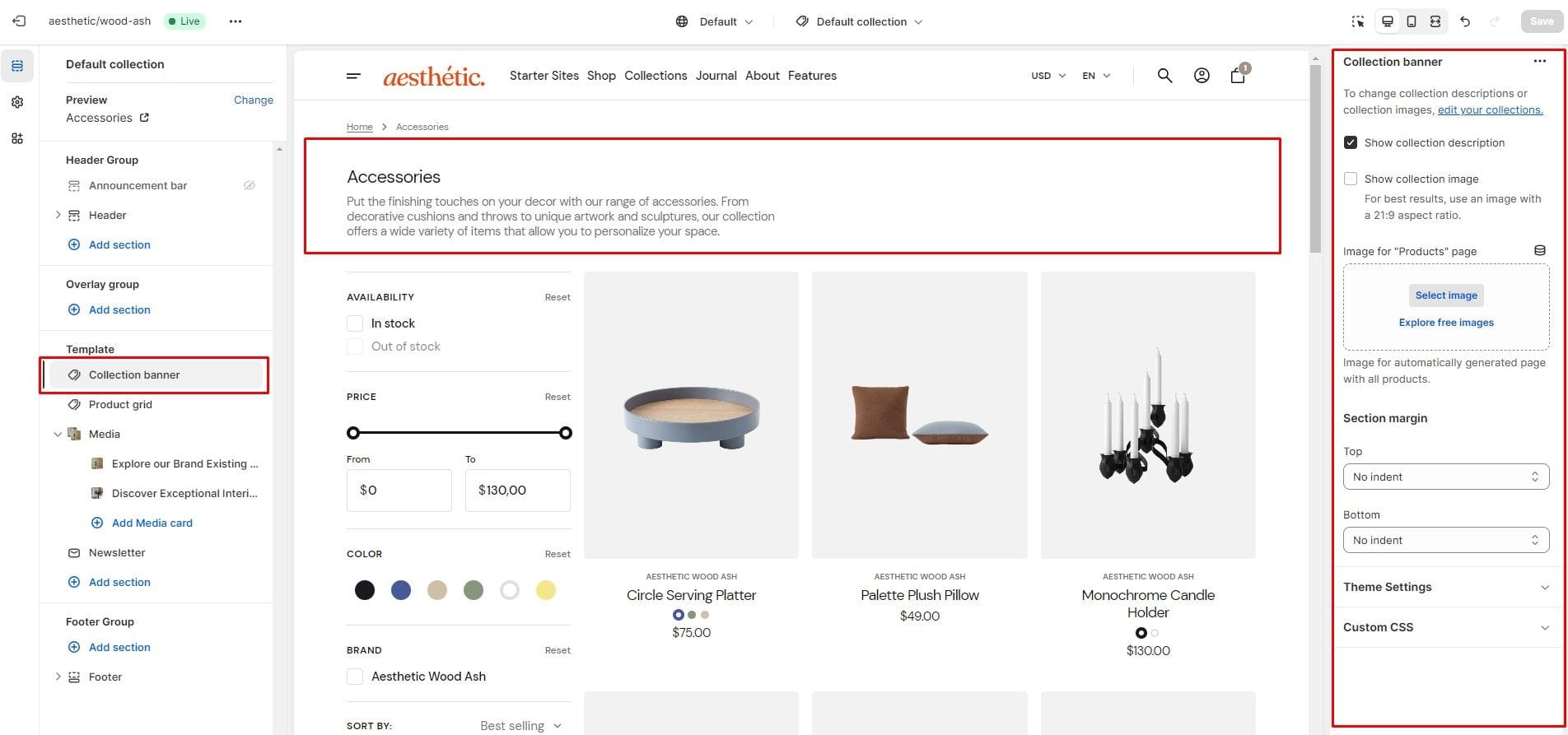Viewport: 1568px width, 735px height.
Task: Click the exit editor icon
Action: (19, 21)
